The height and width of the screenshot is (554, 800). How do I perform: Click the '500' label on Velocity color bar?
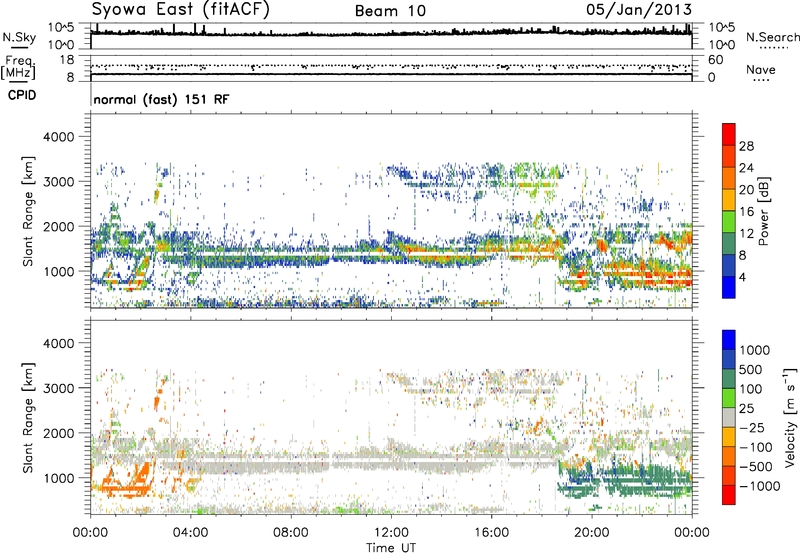point(751,369)
